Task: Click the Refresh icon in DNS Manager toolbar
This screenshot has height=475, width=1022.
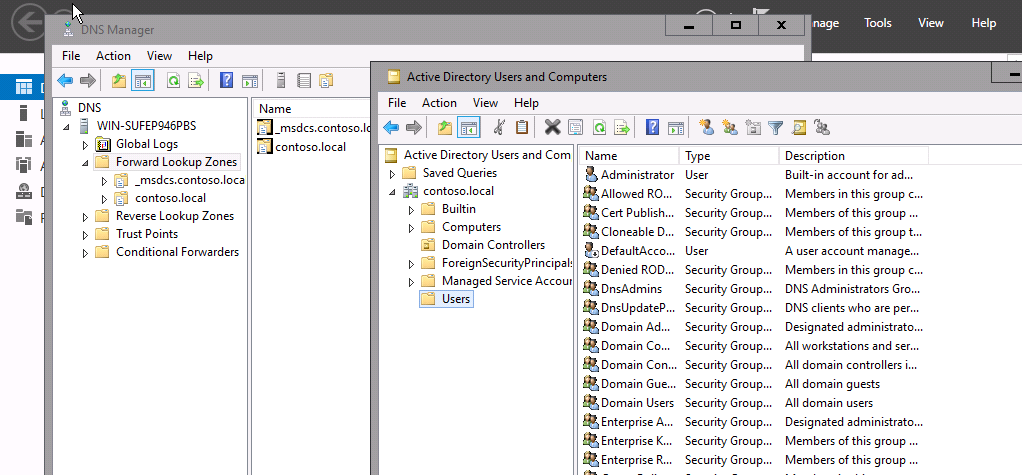Action: 173,81
